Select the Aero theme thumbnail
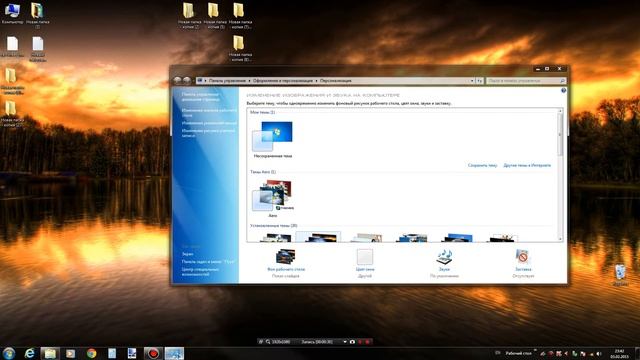This screenshot has height=360, width=640. click(x=273, y=195)
